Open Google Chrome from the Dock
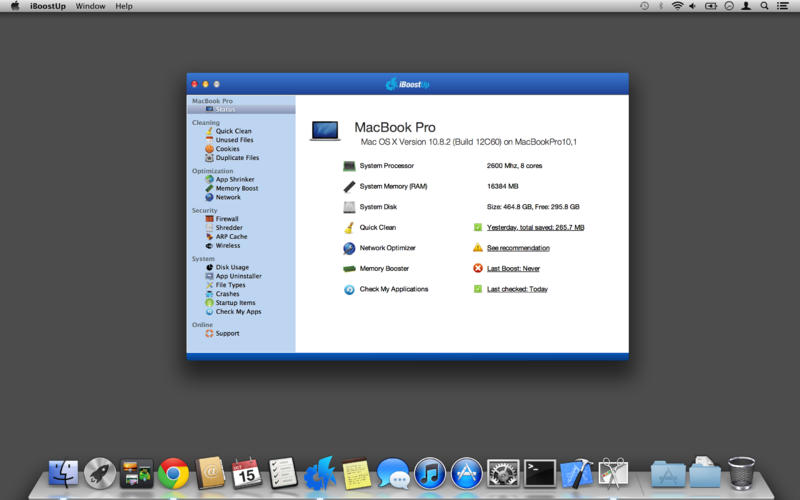The image size is (800, 500). [173, 473]
